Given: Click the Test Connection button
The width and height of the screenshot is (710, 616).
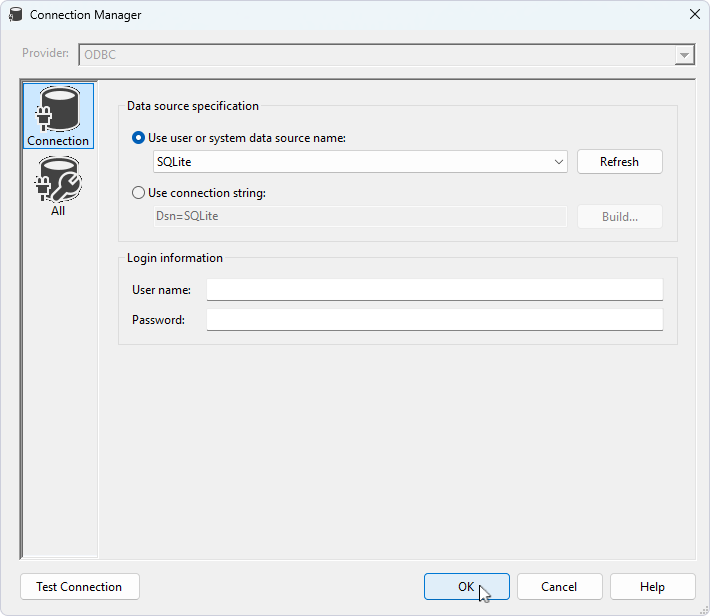Looking at the screenshot, I should [x=79, y=587].
